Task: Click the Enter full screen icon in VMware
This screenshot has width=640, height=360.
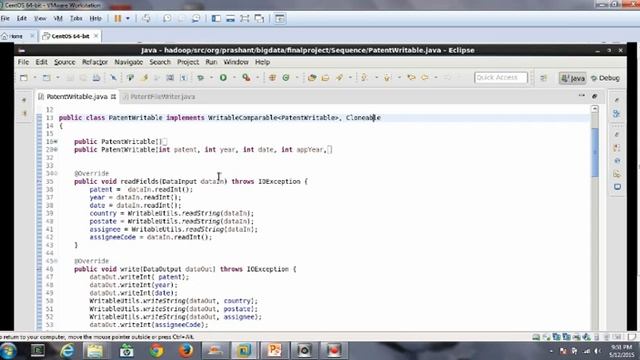Action: point(244,18)
